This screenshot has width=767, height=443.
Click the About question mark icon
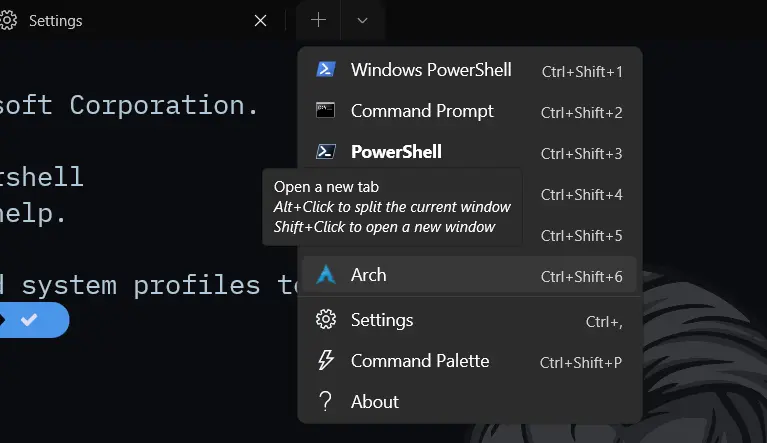click(x=325, y=401)
